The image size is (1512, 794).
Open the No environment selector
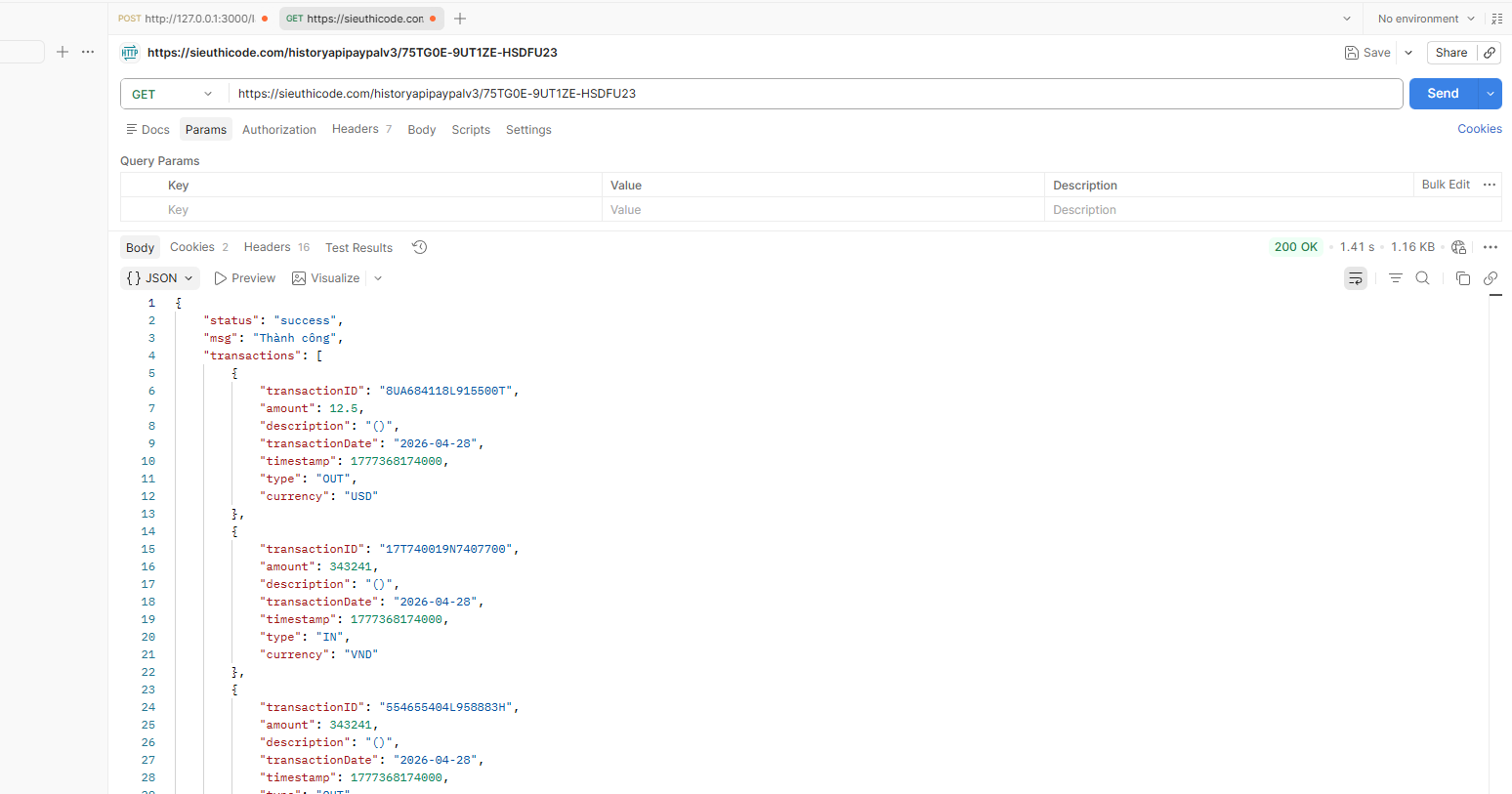[x=1426, y=19]
